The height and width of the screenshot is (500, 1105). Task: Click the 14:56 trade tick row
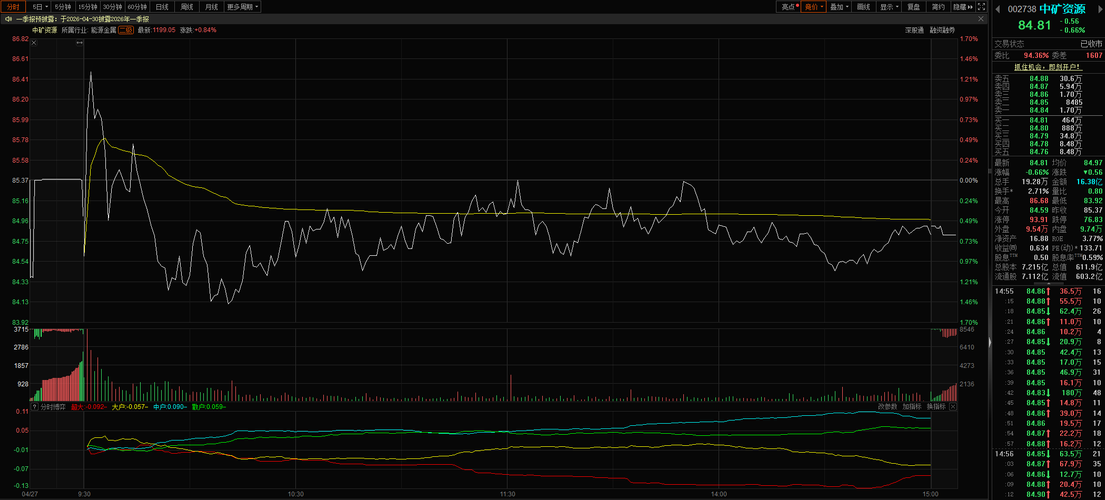click(1048, 454)
